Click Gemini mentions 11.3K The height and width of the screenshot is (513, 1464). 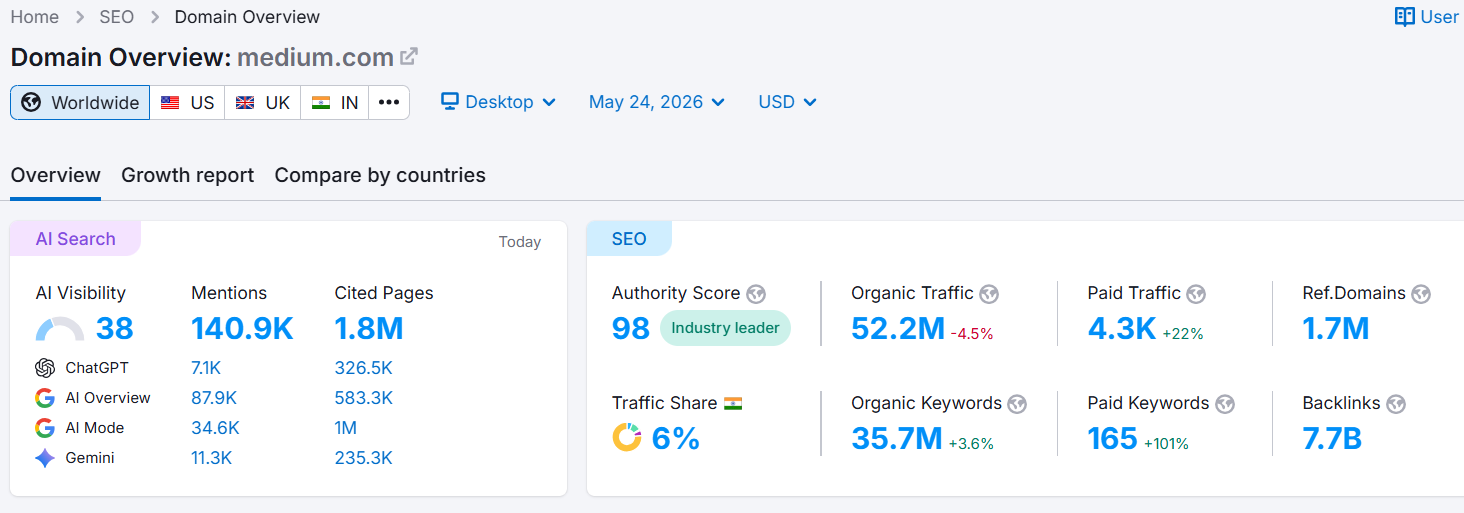[x=211, y=458]
